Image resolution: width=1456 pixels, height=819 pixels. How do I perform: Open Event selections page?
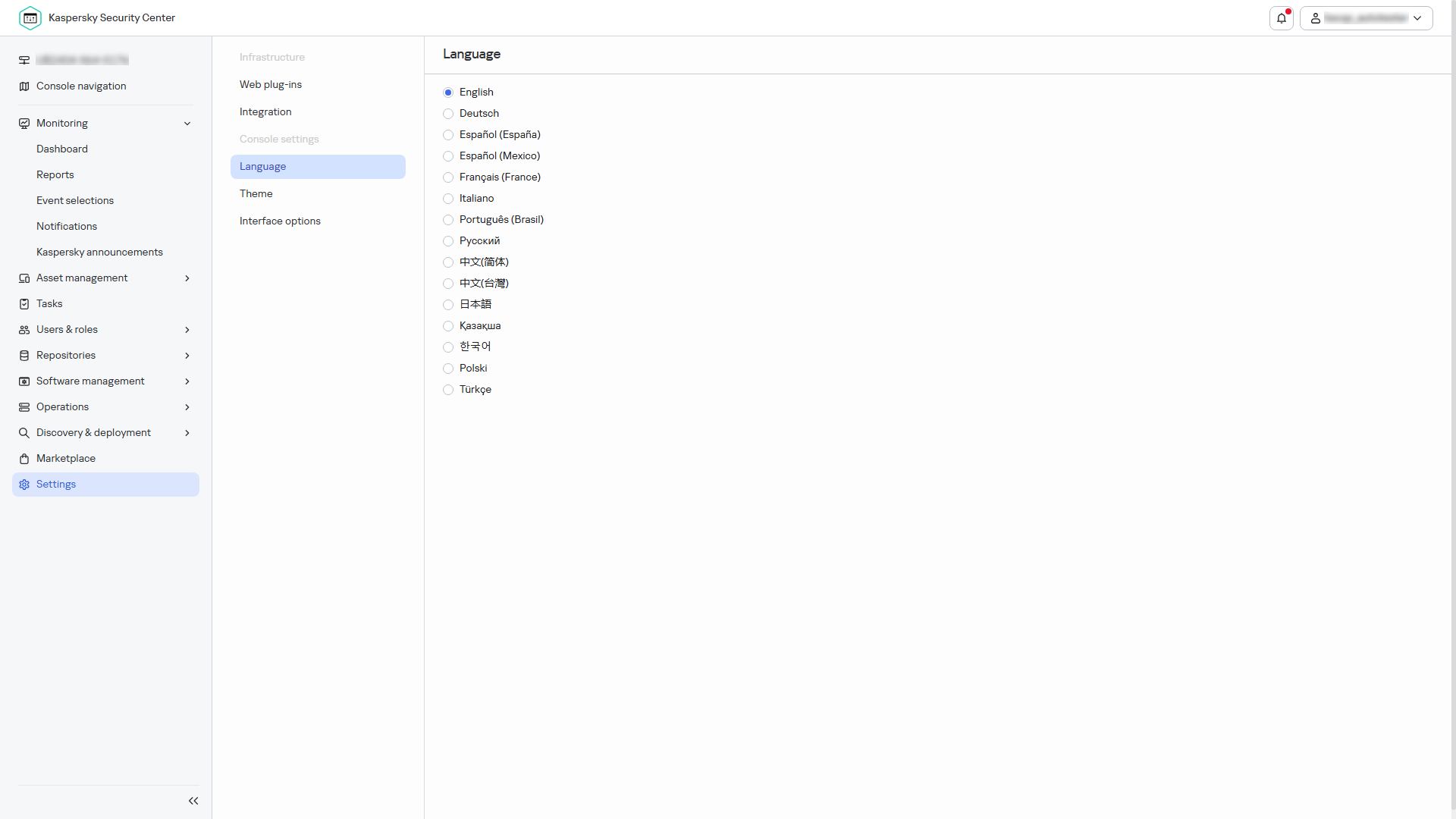(75, 201)
